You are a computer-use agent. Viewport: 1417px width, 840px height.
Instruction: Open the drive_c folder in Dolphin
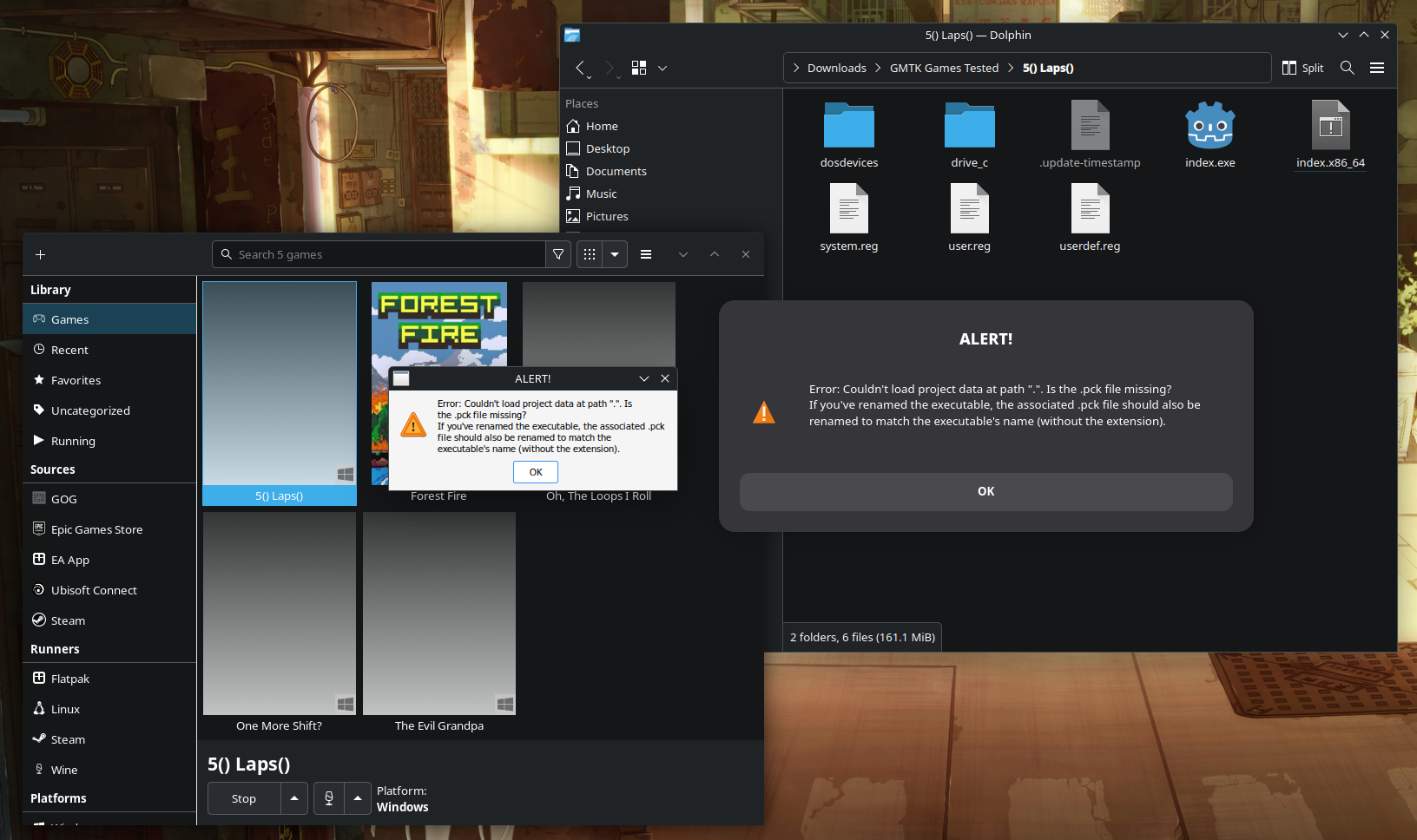(x=970, y=125)
